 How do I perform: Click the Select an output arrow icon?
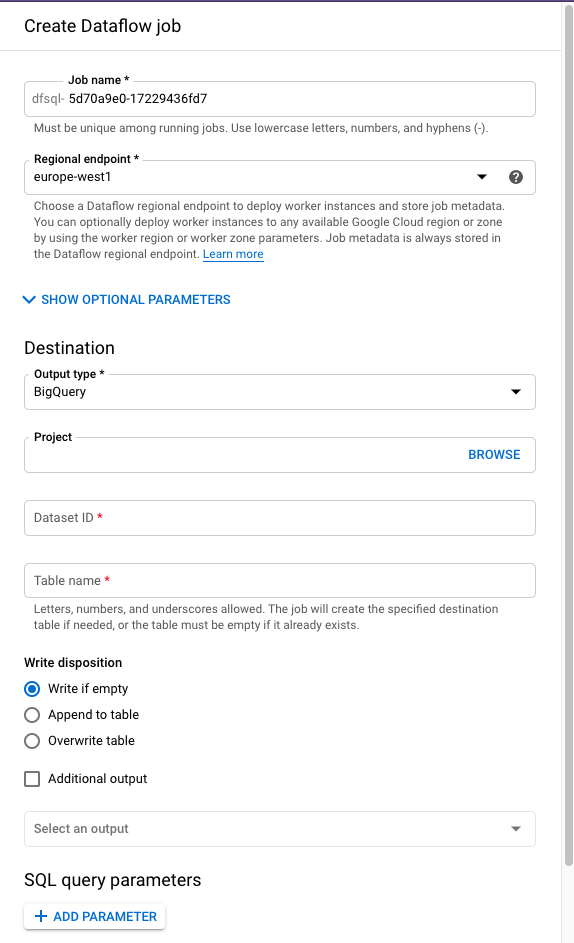coord(516,829)
